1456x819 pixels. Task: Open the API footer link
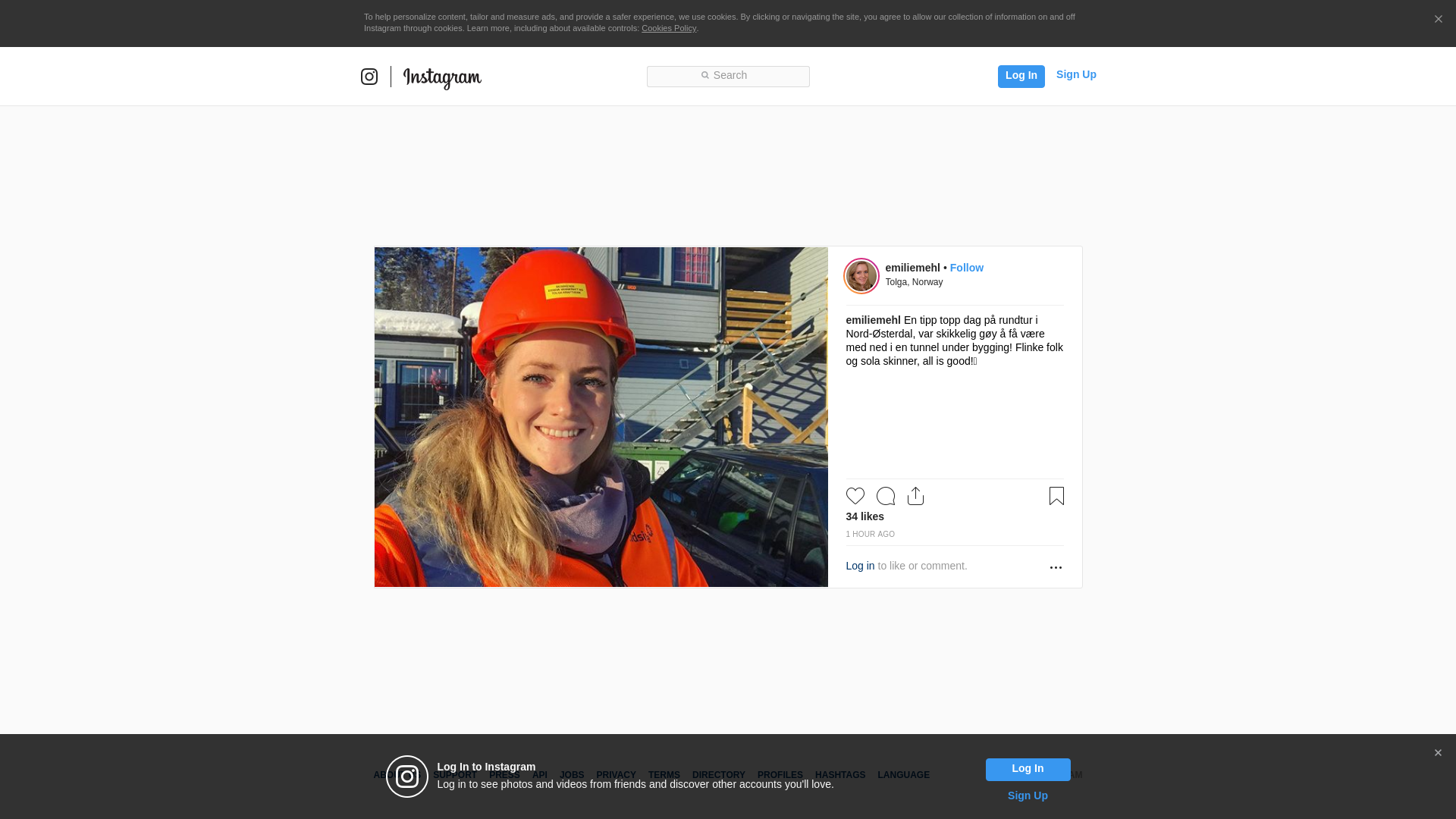539,775
